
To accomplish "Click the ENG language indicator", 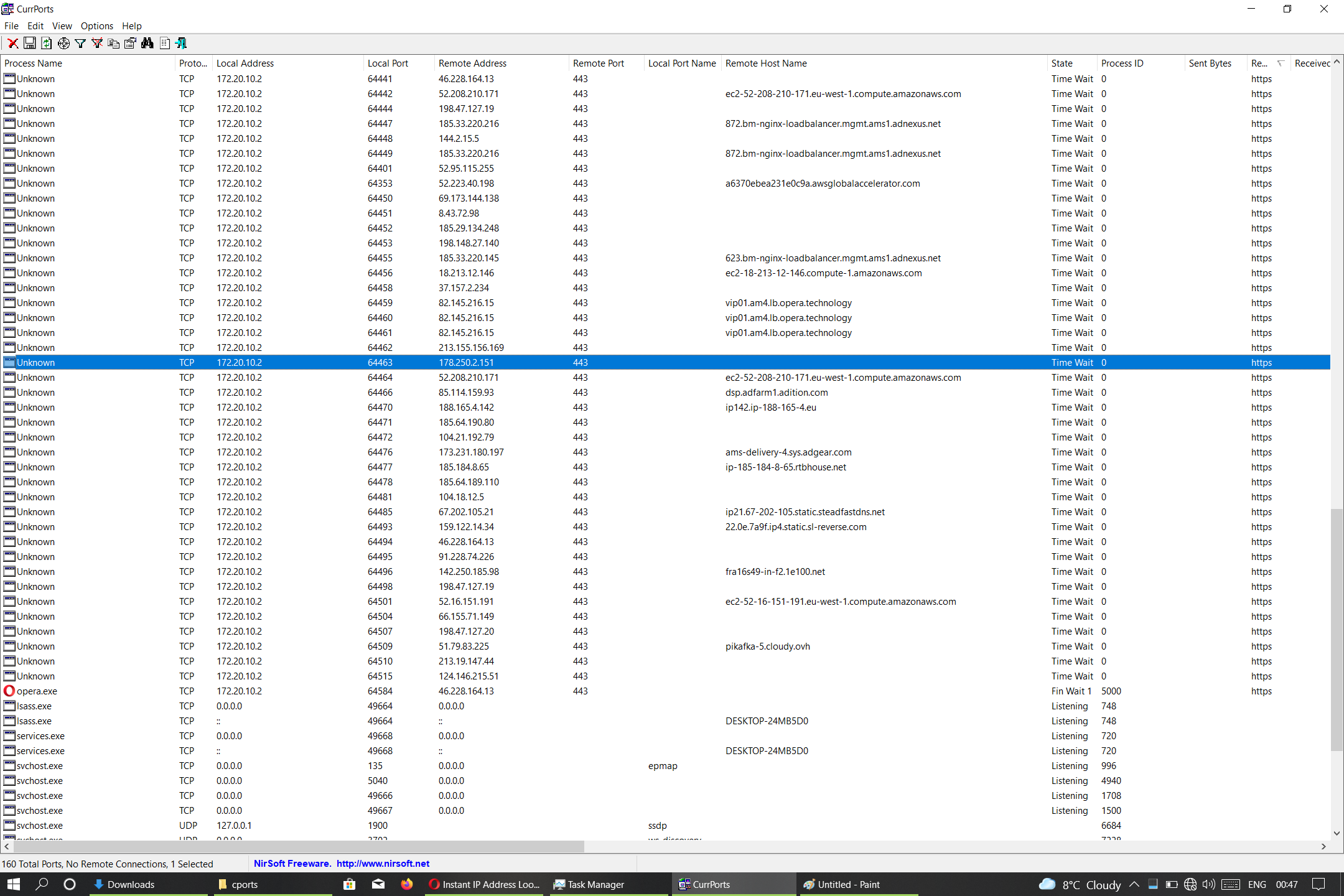I will [x=1257, y=884].
